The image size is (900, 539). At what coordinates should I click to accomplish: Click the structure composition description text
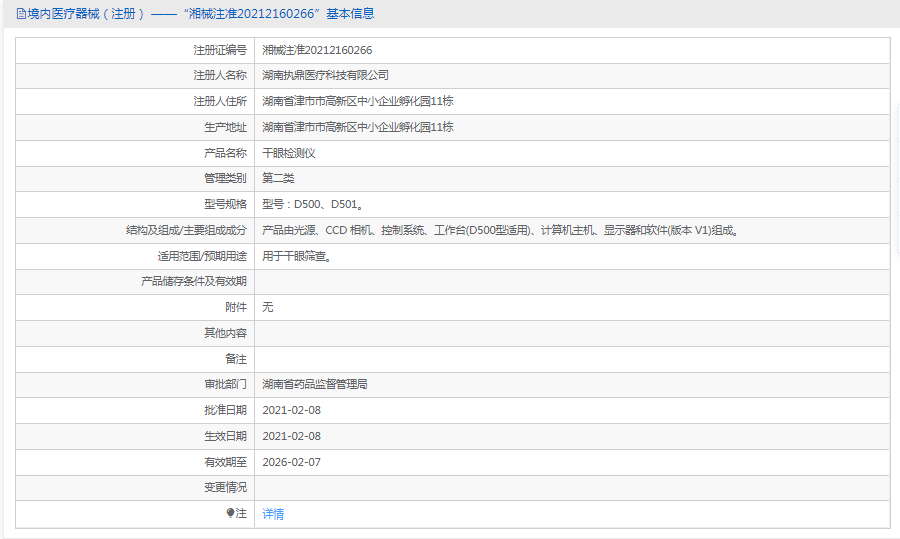click(x=501, y=230)
